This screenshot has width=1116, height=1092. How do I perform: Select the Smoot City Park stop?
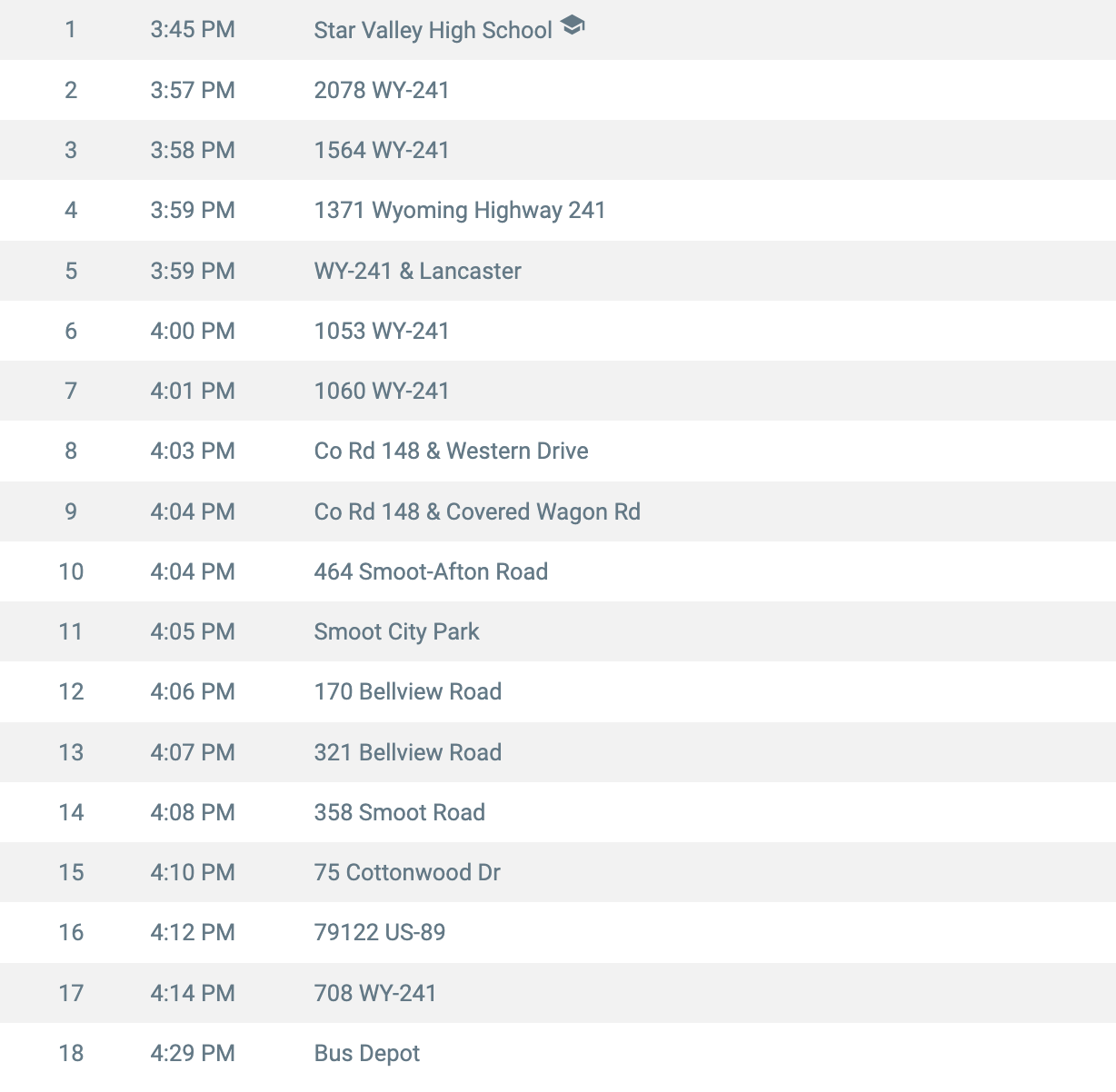click(396, 631)
